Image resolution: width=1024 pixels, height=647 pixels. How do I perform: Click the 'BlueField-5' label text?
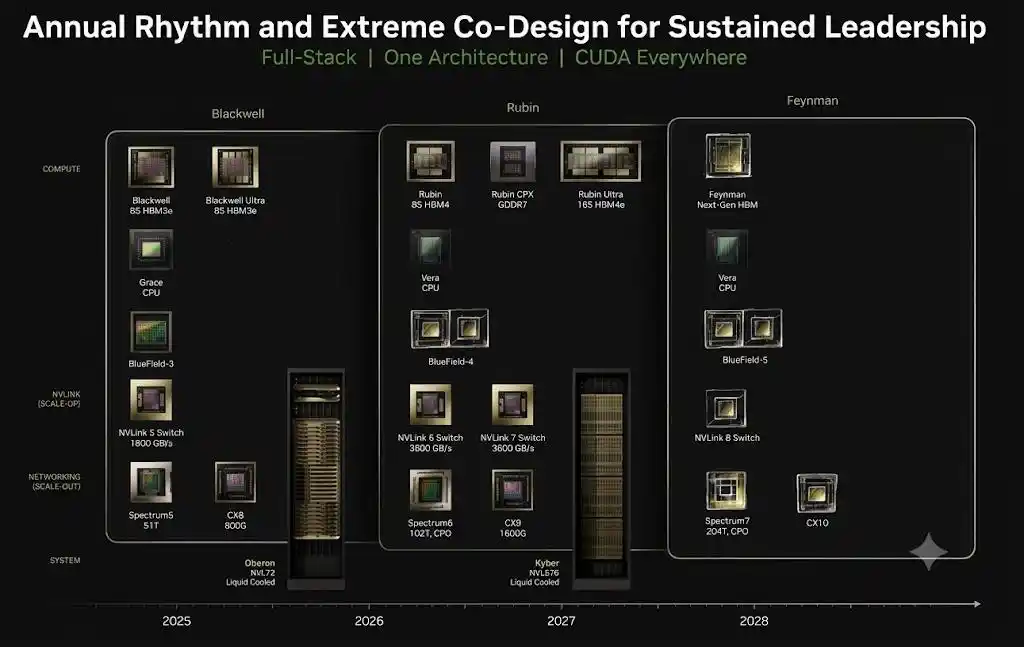pyautogui.click(x=744, y=360)
